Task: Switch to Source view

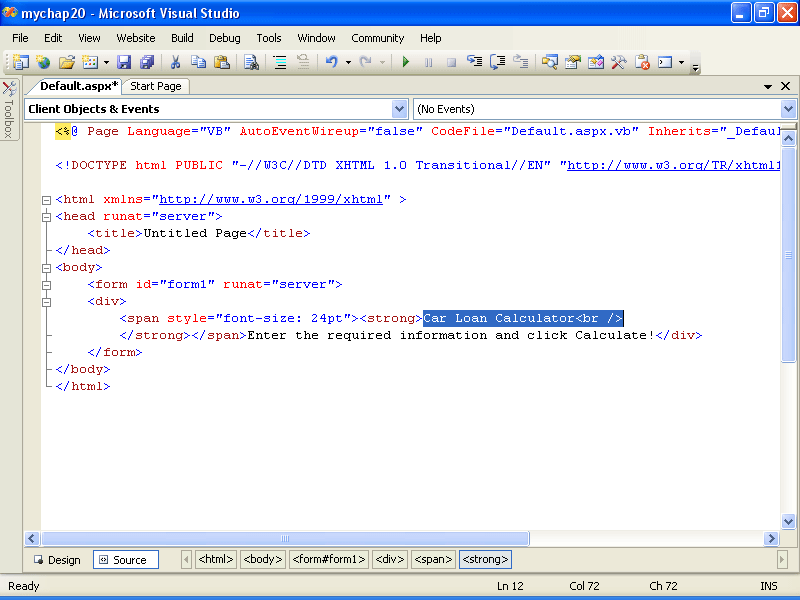Action: coord(126,560)
